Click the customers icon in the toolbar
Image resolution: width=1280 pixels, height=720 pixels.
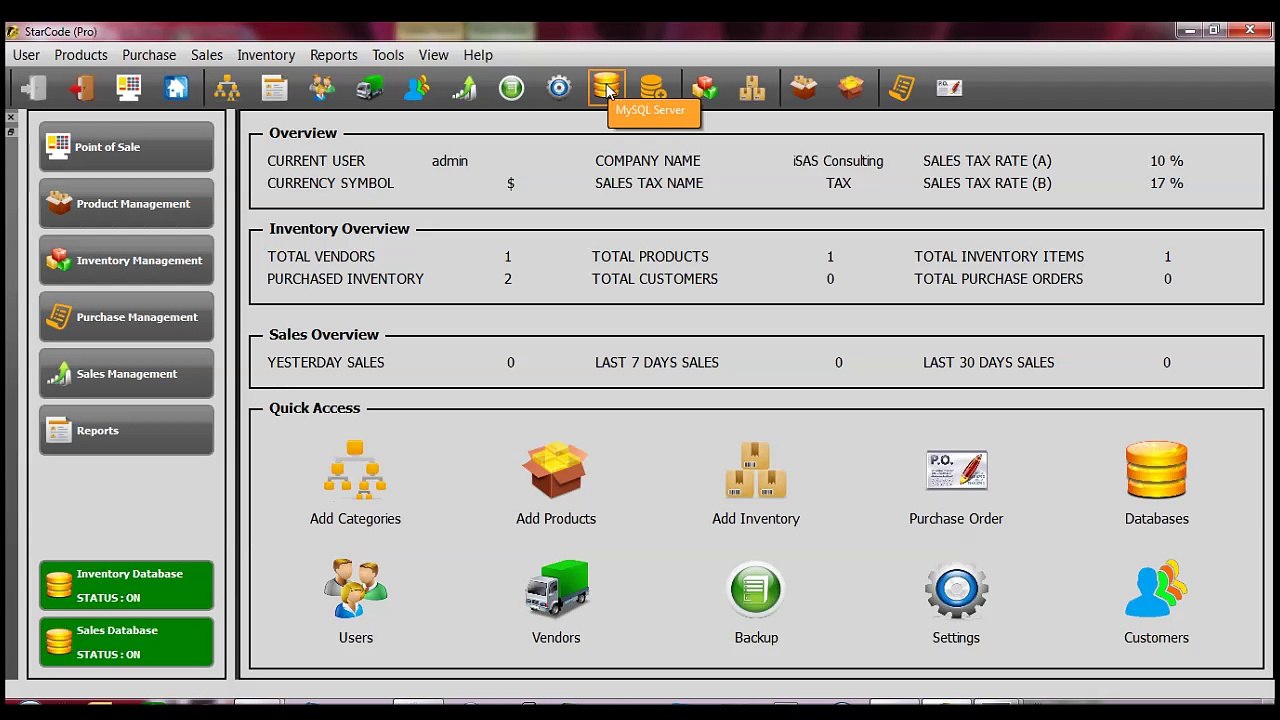click(417, 88)
